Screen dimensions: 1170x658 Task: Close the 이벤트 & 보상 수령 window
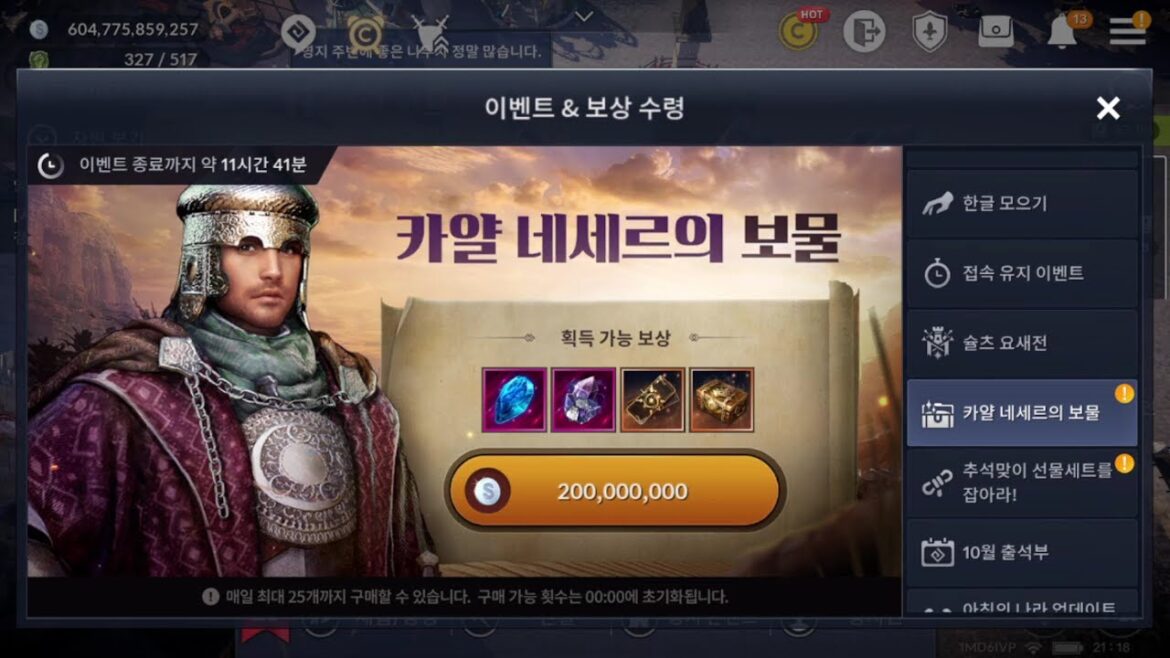click(x=1108, y=108)
